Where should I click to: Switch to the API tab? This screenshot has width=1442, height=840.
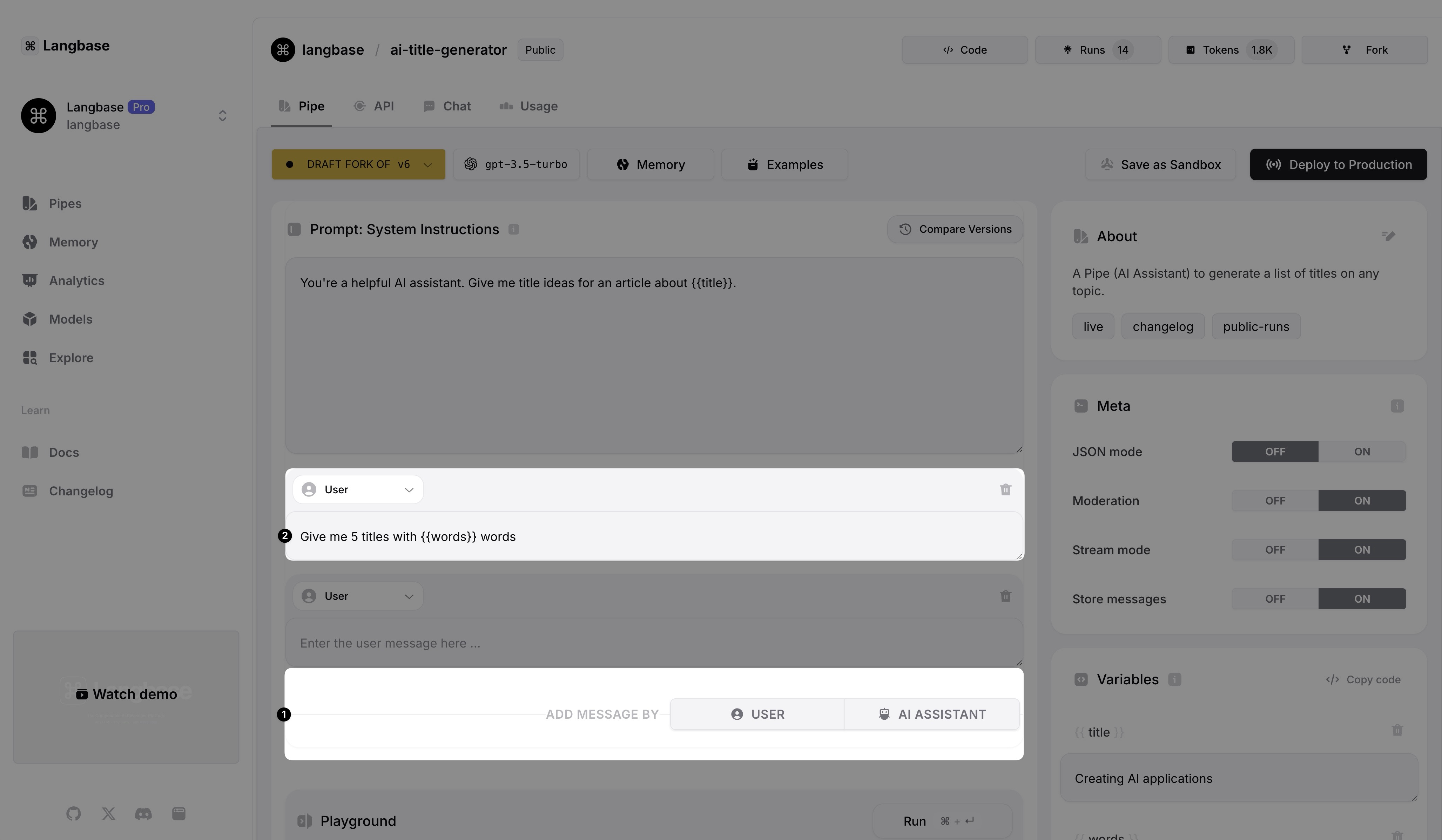(374, 107)
